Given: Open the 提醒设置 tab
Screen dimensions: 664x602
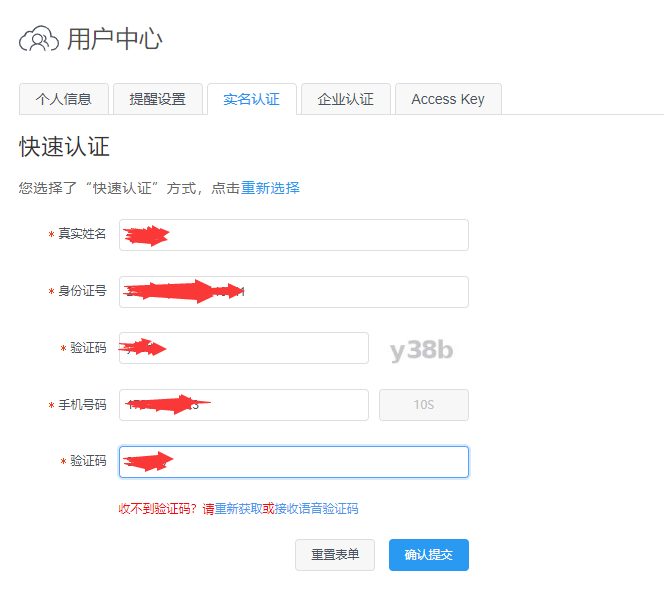Looking at the screenshot, I should 157,99.
